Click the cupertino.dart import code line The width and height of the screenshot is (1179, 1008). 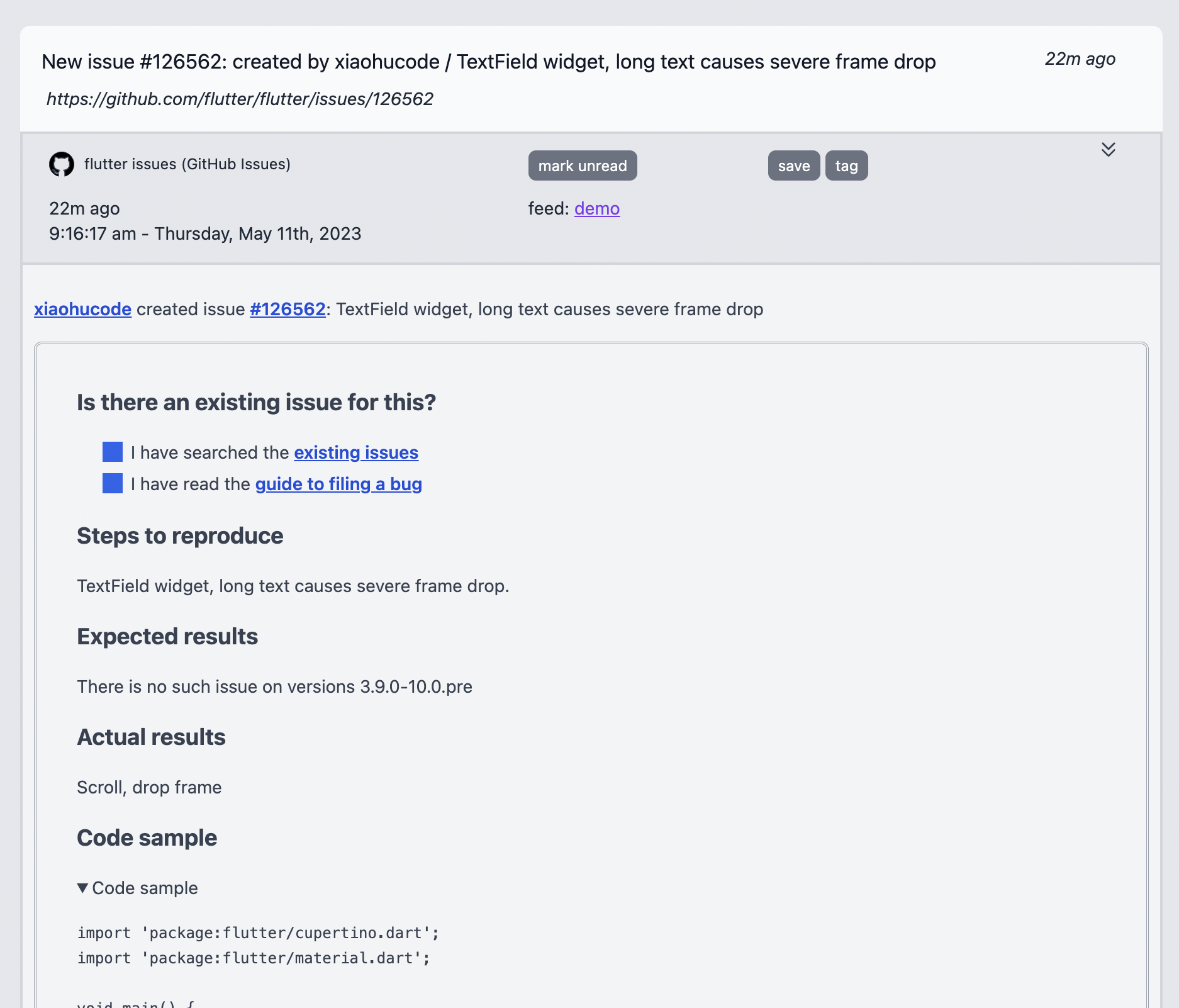tap(258, 932)
